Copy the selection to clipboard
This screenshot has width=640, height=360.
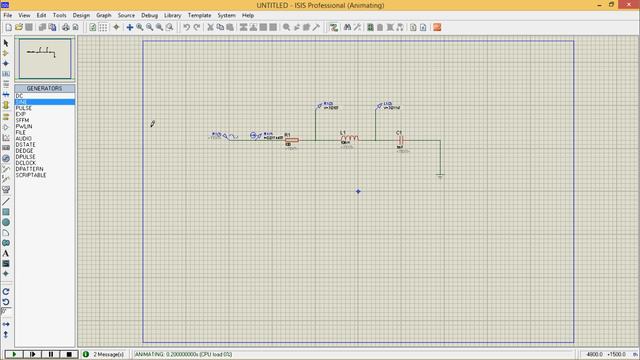pyautogui.click(x=220, y=27)
